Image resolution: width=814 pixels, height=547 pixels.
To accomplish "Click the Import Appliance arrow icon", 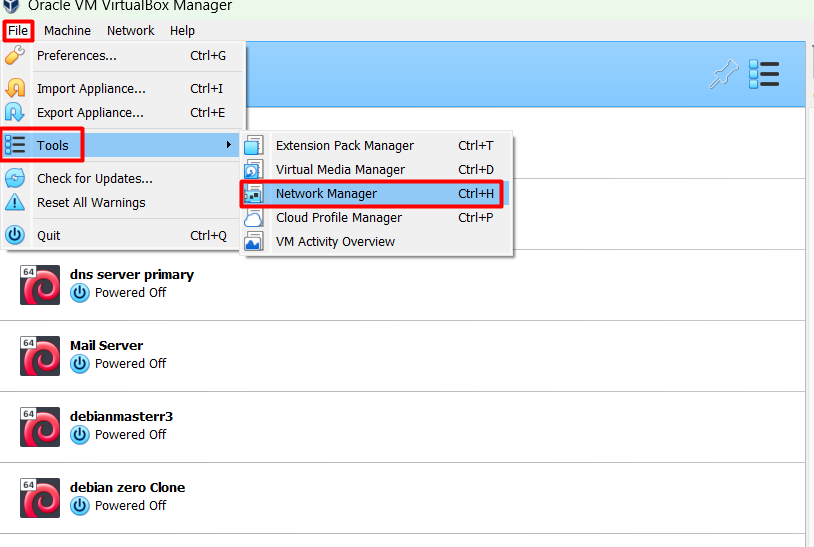I will [x=15, y=88].
